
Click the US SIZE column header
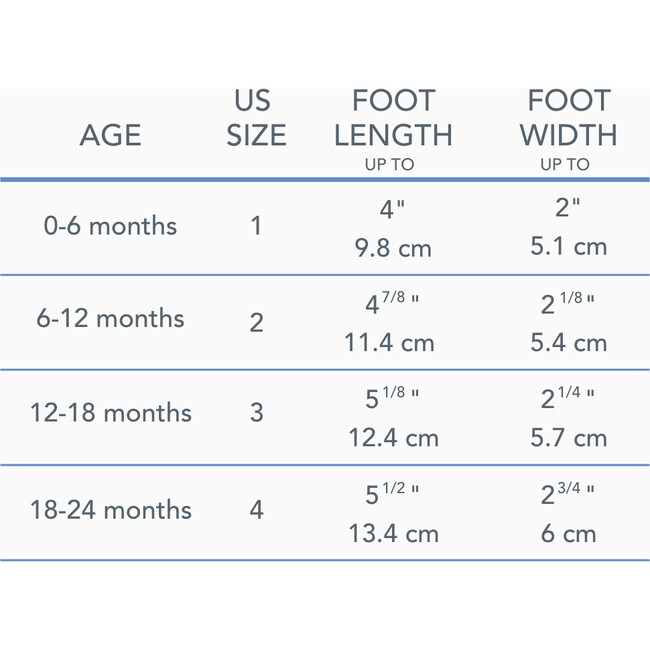click(x=256, y=118)
